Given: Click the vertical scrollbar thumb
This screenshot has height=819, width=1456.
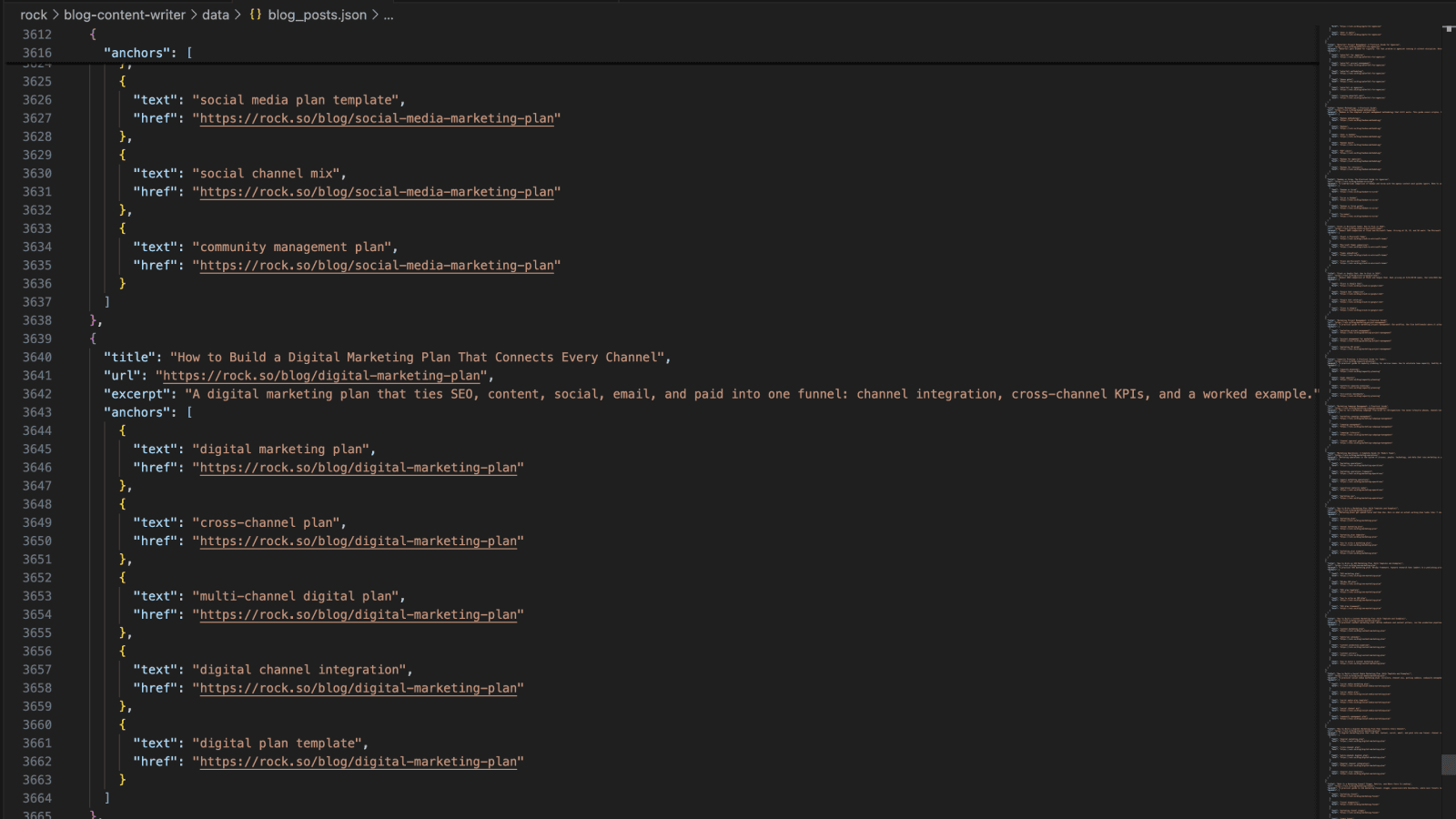Looking at the screenshot, I should point(1449,764).
